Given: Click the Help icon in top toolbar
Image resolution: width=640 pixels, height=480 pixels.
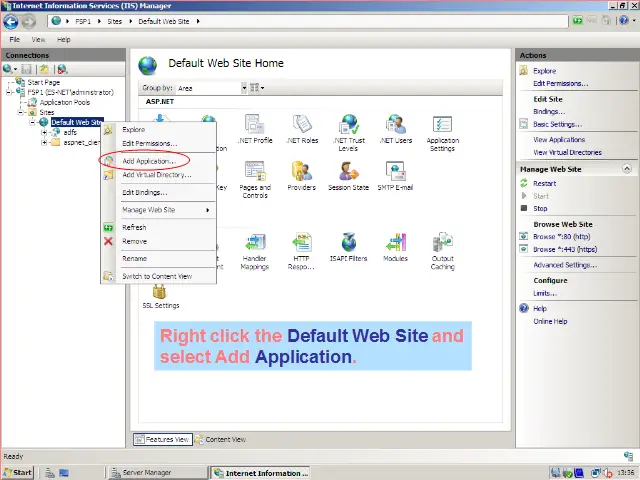Looking at the screenshot, I should [623, 20].
